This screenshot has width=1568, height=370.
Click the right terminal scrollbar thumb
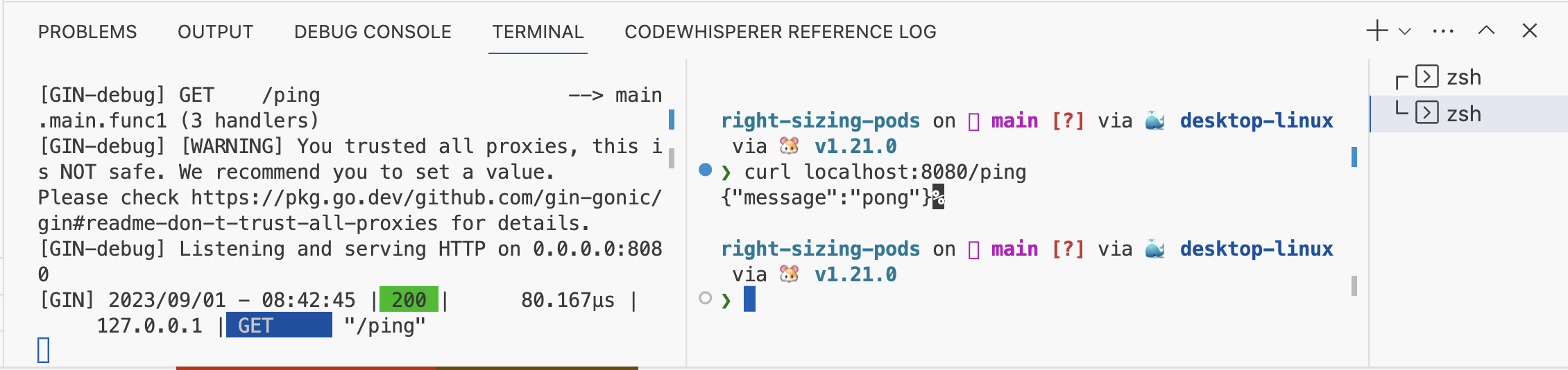[x=1354, y=285]
